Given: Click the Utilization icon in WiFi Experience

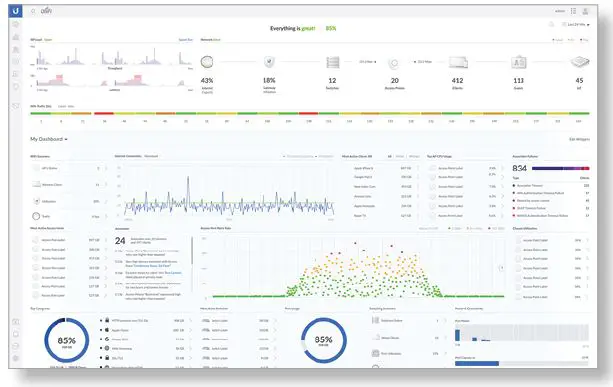Looking at the screenshot, I should [x=36, y=201].
